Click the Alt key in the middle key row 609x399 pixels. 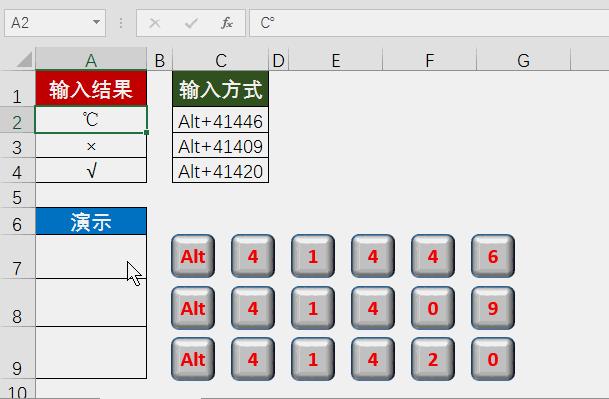tap(193, 308)
